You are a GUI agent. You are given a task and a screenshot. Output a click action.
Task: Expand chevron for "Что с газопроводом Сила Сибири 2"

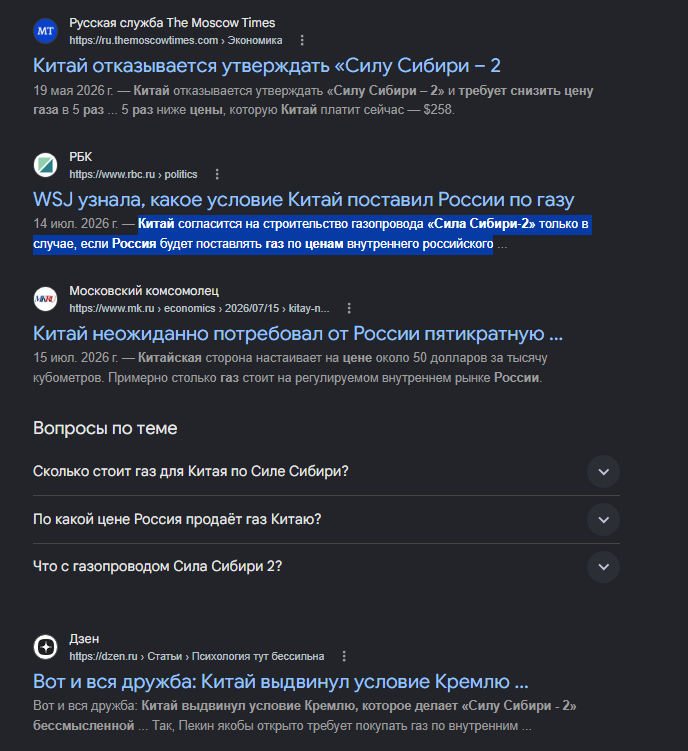(604, 567)
